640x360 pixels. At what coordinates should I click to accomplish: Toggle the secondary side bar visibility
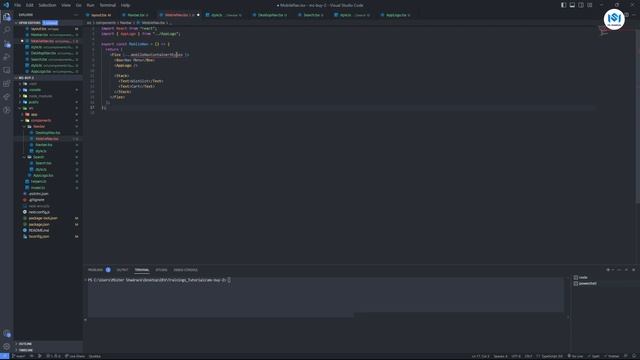581,5
